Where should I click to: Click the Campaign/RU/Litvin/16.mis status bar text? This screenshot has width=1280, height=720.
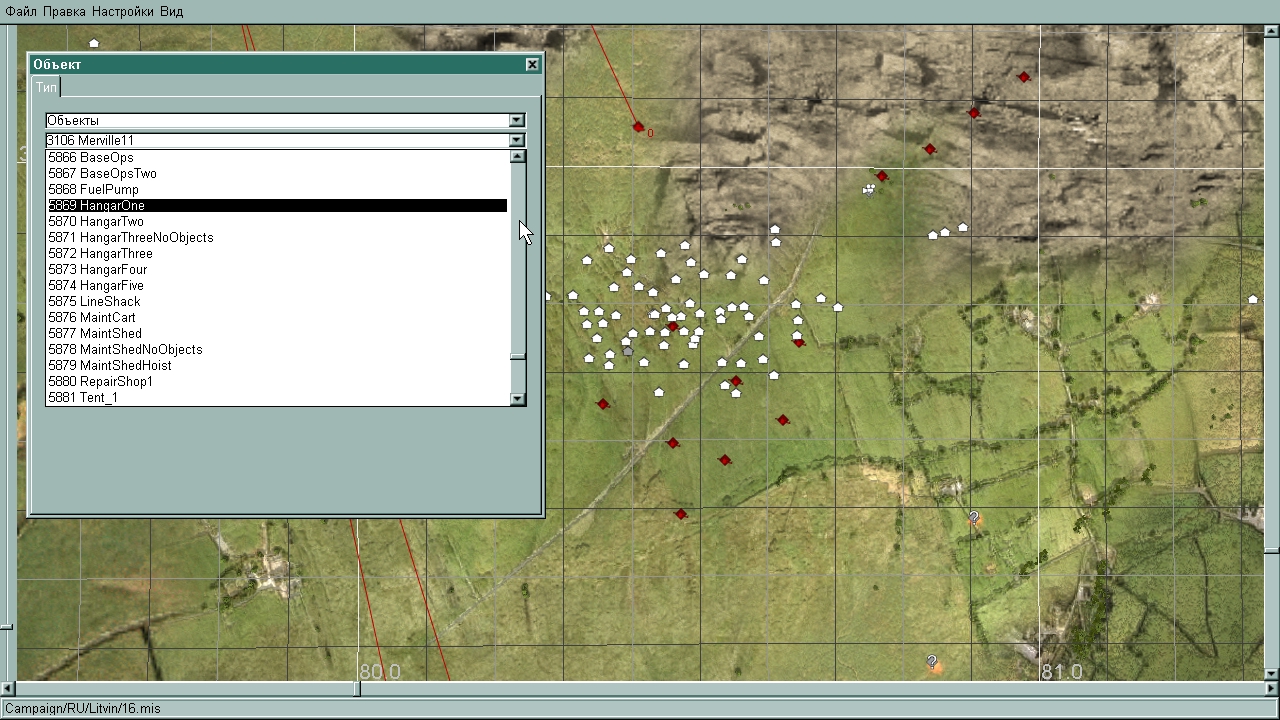click(83, 708)
